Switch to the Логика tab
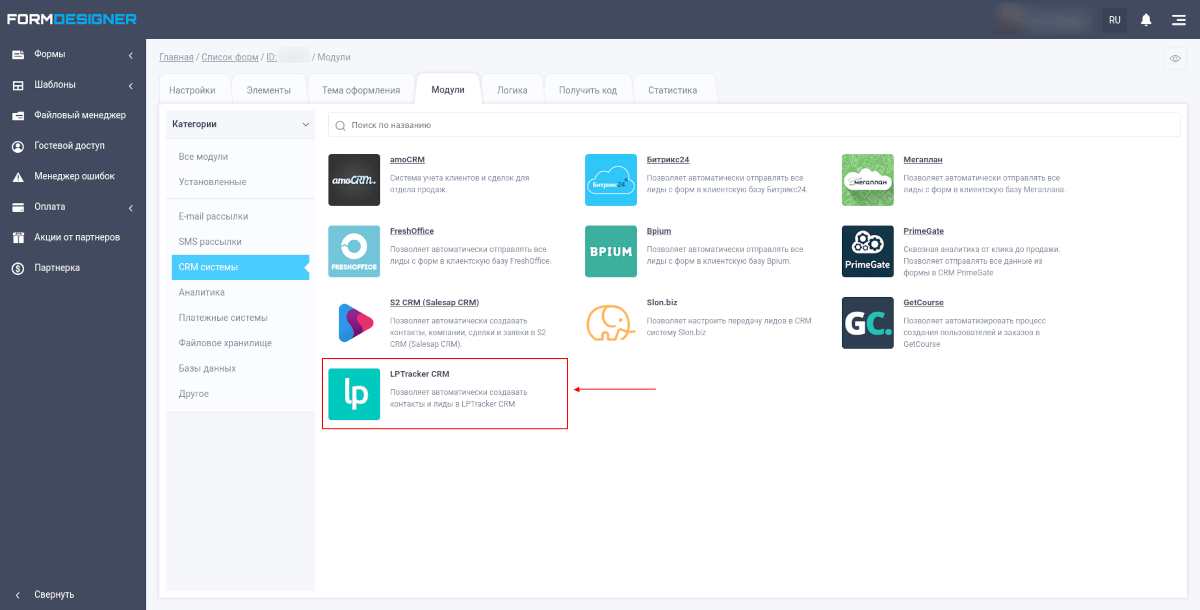Viewport: 1200px width, 610px height. tap(512, 90)
